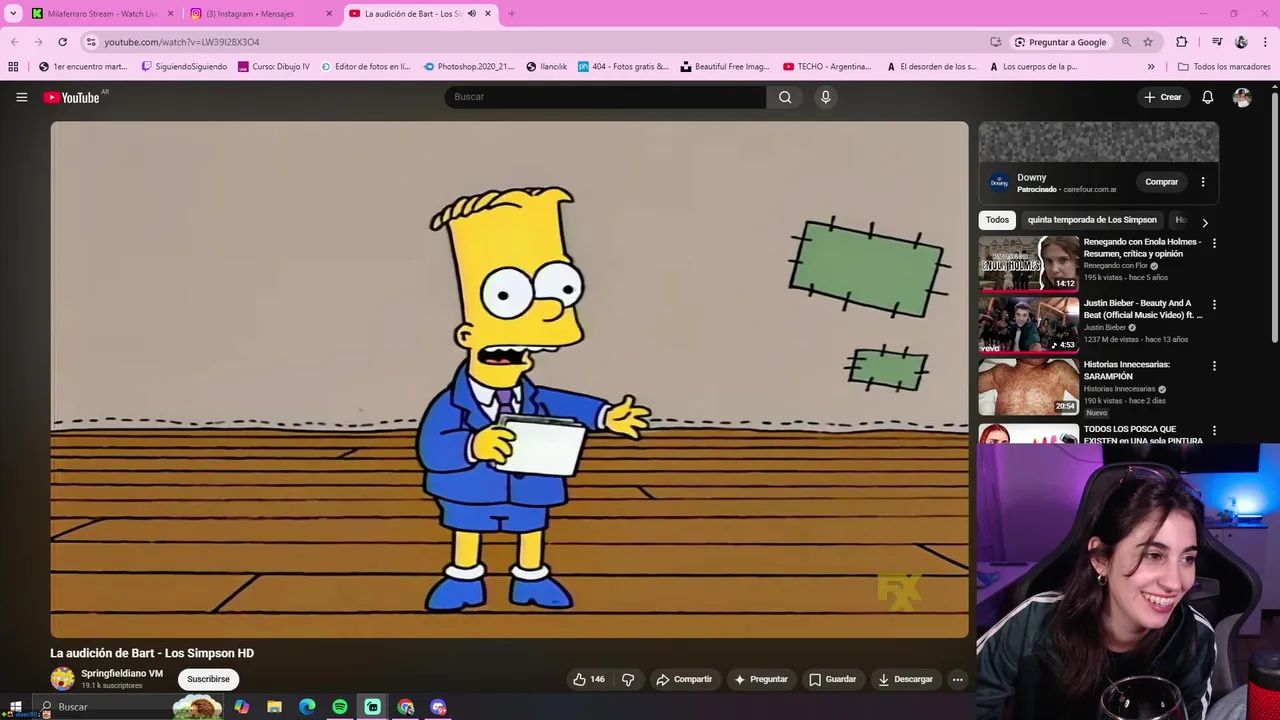This screenshot has height=720, width=1280.
Task: Open File Explorer from the taskbar
Action: [274, 707]
